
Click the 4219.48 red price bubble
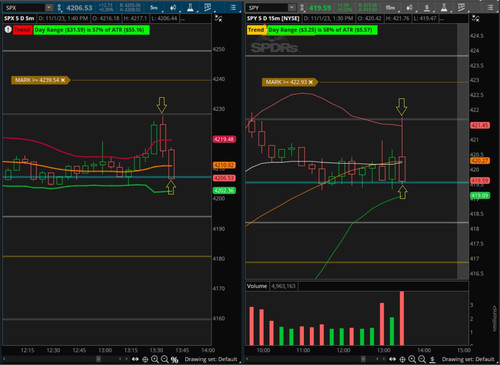[x=224, y=139]
